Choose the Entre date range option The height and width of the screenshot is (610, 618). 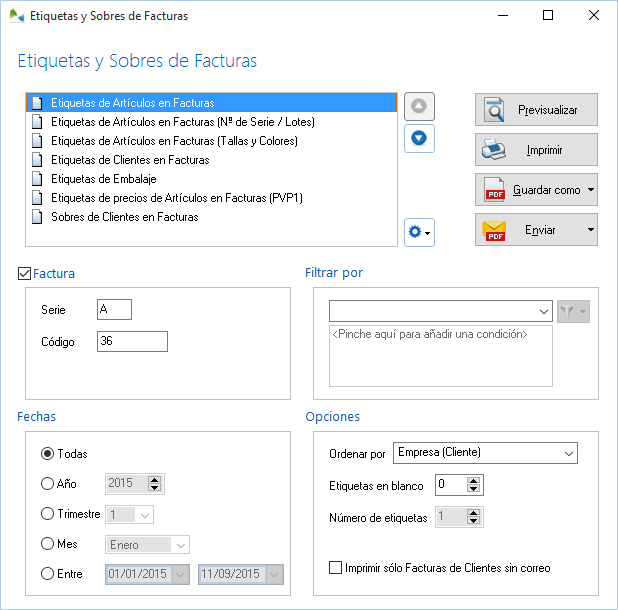[47, 574]
